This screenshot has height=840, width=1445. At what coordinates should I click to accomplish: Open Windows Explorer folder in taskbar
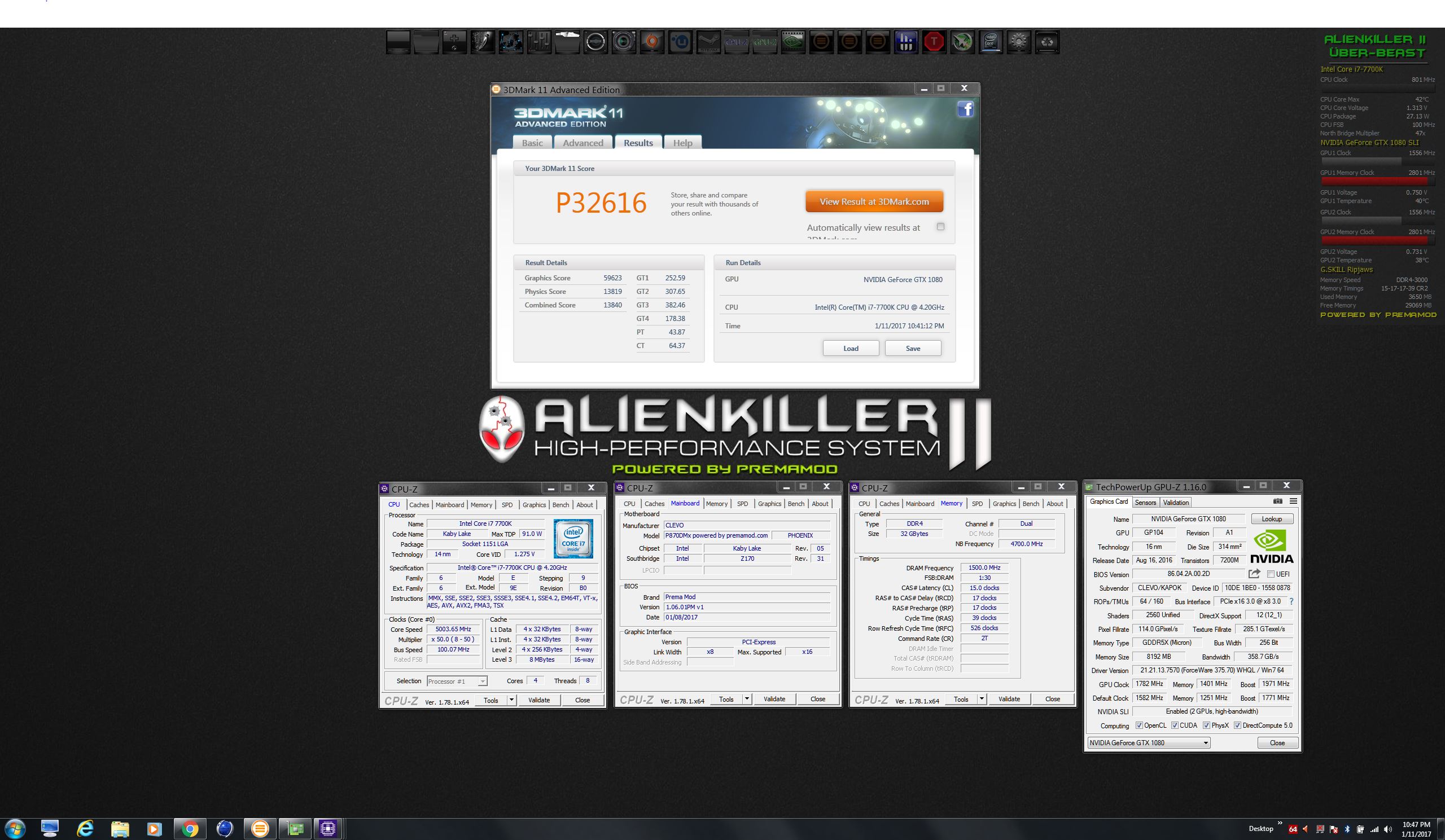pyautogui.click(x=120, y=829)
